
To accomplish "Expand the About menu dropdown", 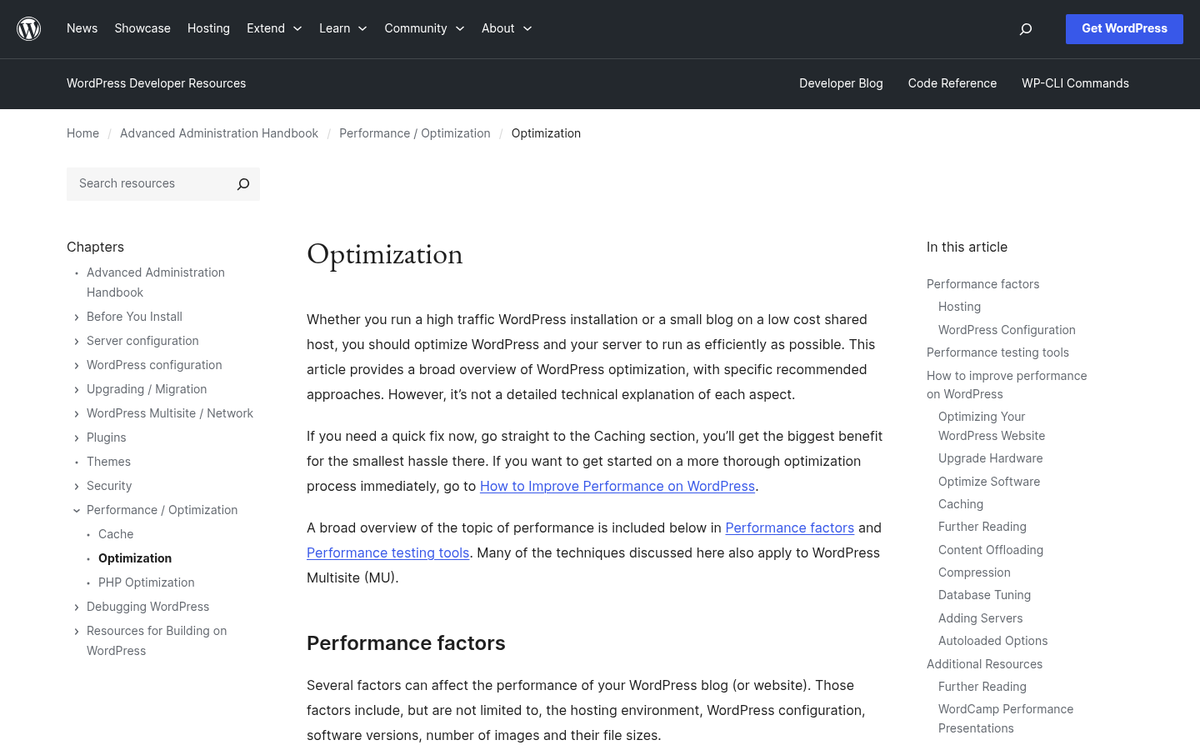I will click(x=506, y=28).
